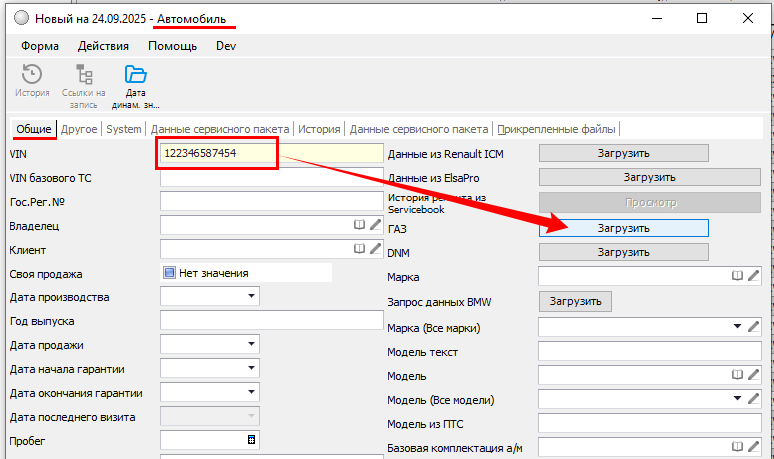Open the Дата продажи date dropdown
Viewport: 774px width, 459px height.
[x=248, y=345]
